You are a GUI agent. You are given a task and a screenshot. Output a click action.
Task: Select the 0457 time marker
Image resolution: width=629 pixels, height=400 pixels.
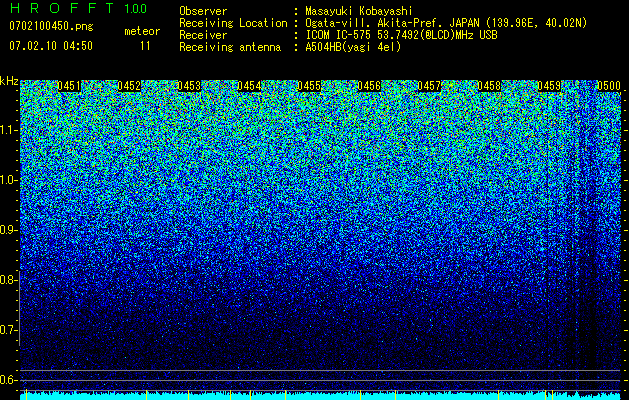[x=429, y=86]
